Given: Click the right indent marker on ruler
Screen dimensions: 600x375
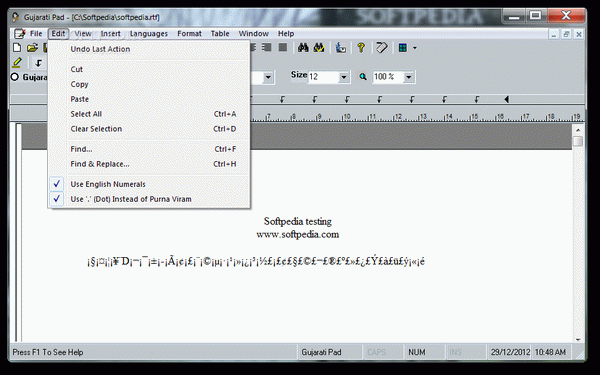Looking at the screenshot, I should pos(506,99).
